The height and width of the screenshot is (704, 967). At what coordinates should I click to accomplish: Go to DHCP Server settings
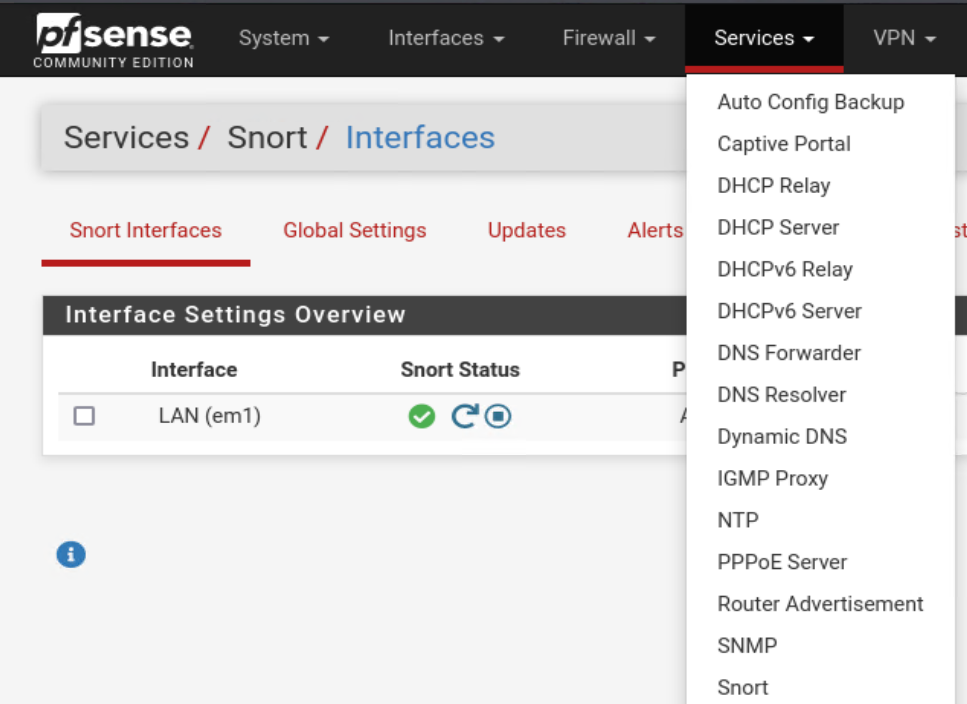[778, 227]
